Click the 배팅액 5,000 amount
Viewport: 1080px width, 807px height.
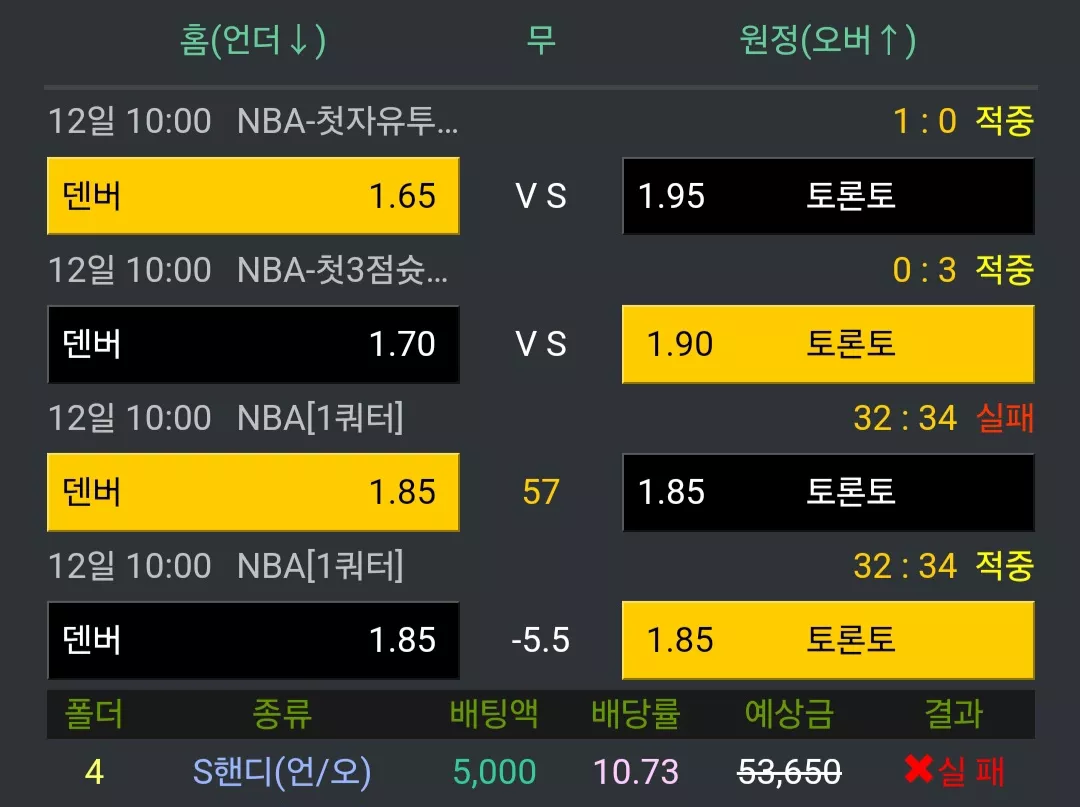(495, 771)
